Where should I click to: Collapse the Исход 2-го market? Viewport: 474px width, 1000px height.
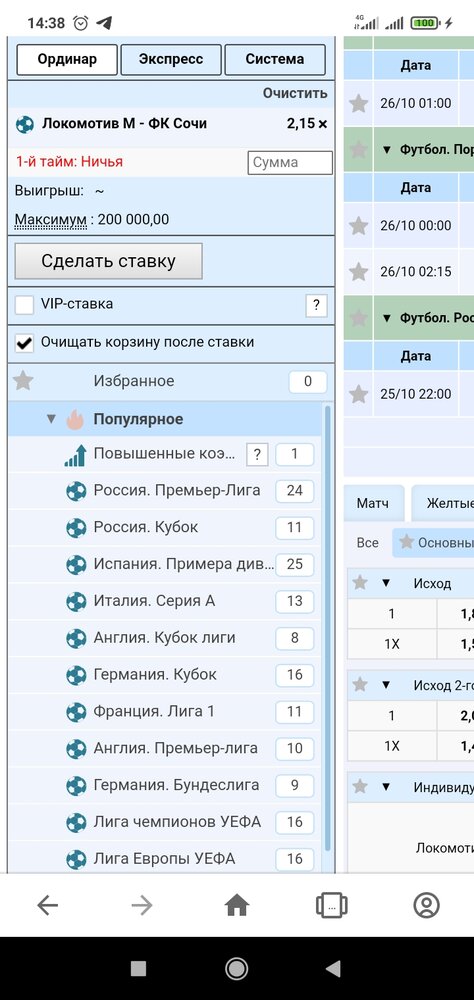coord(385,685)
